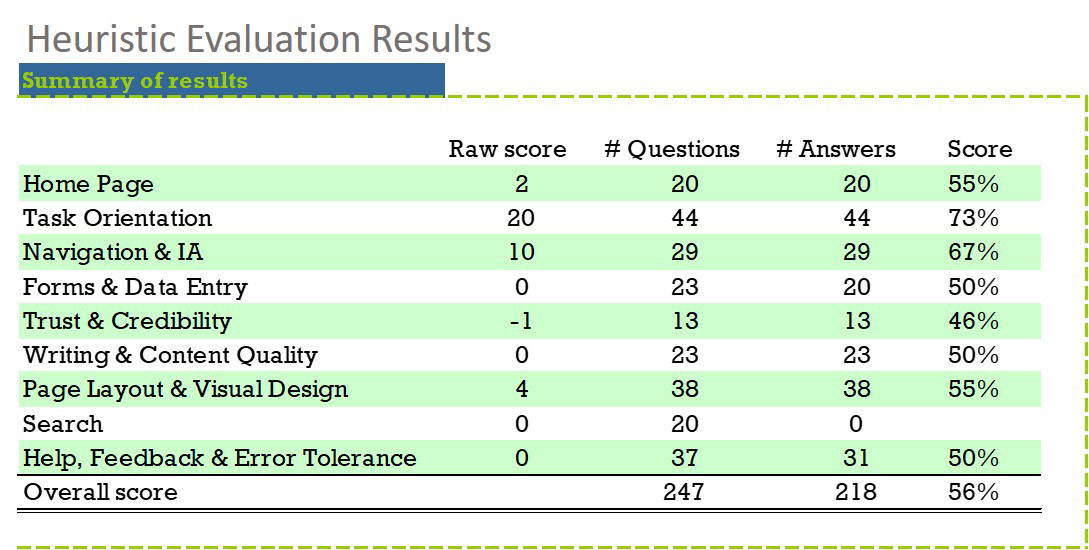This screenshot has width=1089, height=550.
Task: Select Search row # Answers value '0'
Action: (x=856, y=424)
